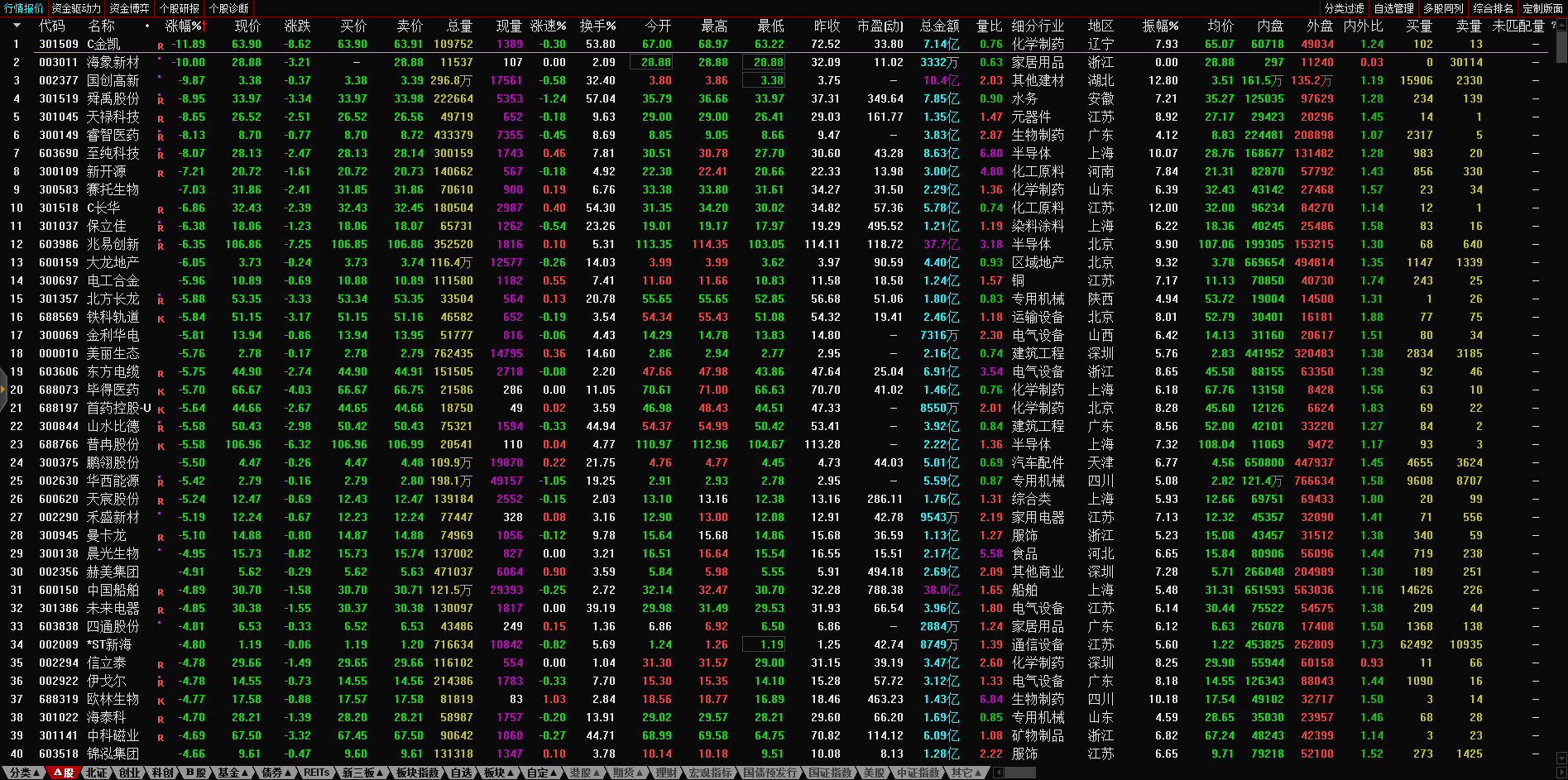This screenshot has width=1568, height=780.
Task: Click the left-edge panel expand handle
Action: tap(3, 405)
